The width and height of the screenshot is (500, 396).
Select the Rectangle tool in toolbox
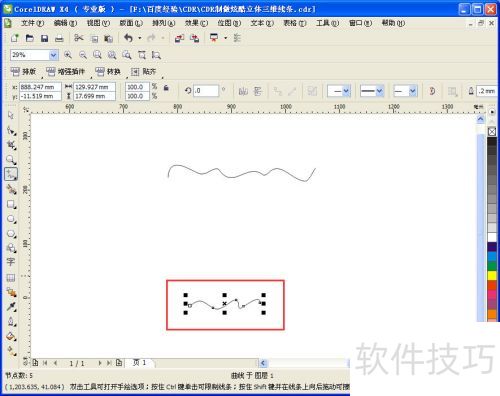[11, 204]
